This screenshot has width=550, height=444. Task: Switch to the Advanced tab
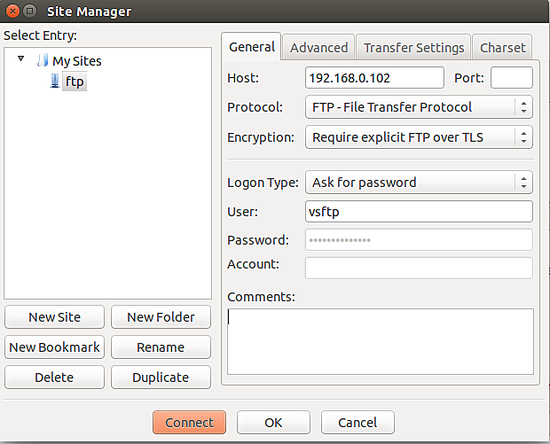(x=319, y=47)
